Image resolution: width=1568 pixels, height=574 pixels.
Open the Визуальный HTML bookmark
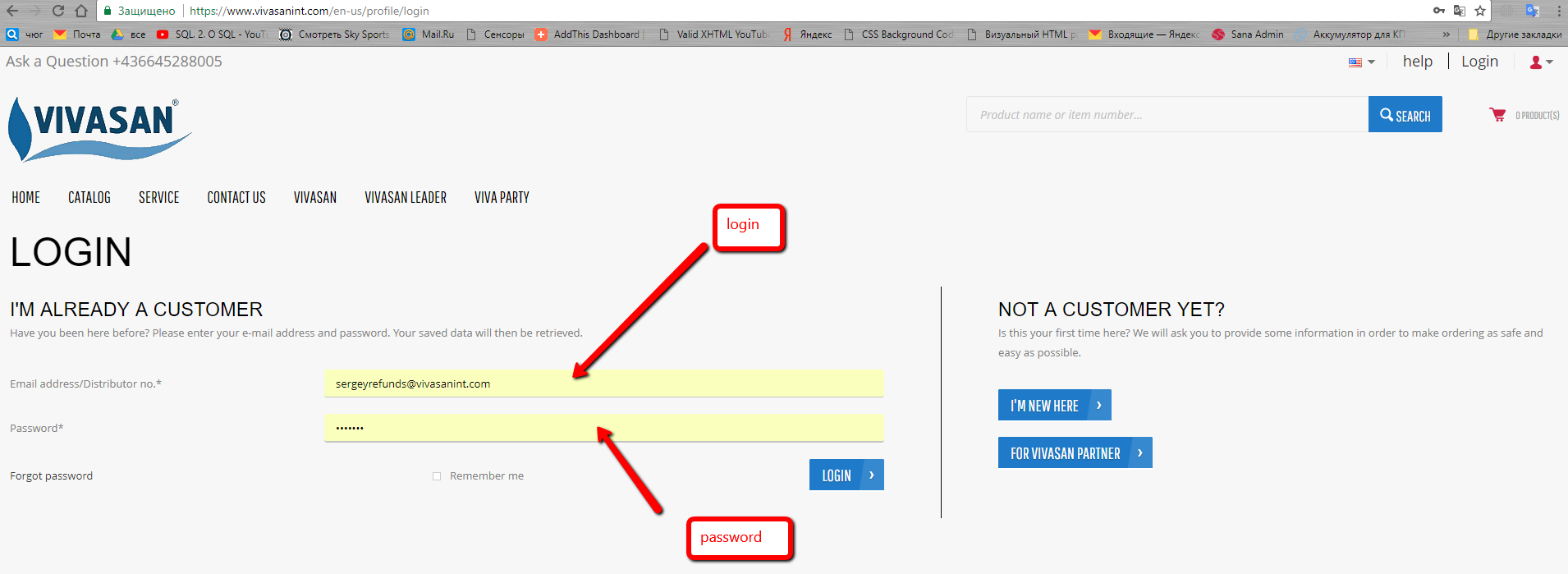pos(1022,34)
